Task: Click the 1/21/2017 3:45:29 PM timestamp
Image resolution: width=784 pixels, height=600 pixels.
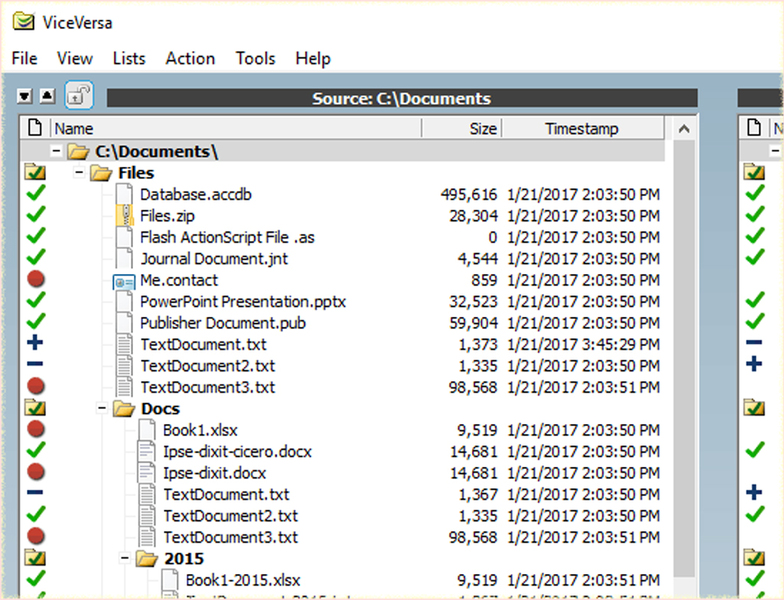Action: (584, 344)
